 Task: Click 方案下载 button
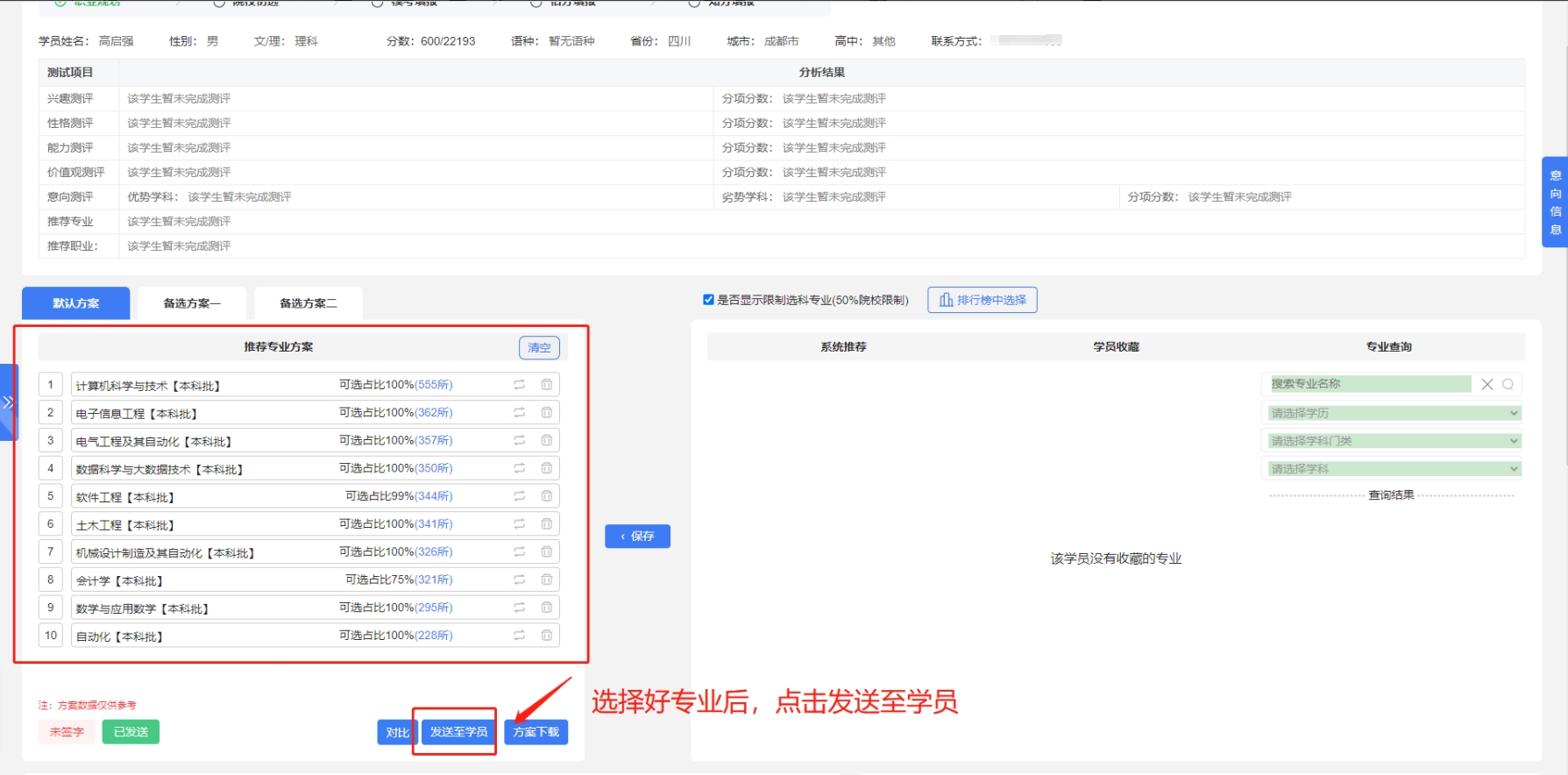[x=536, y=732]
